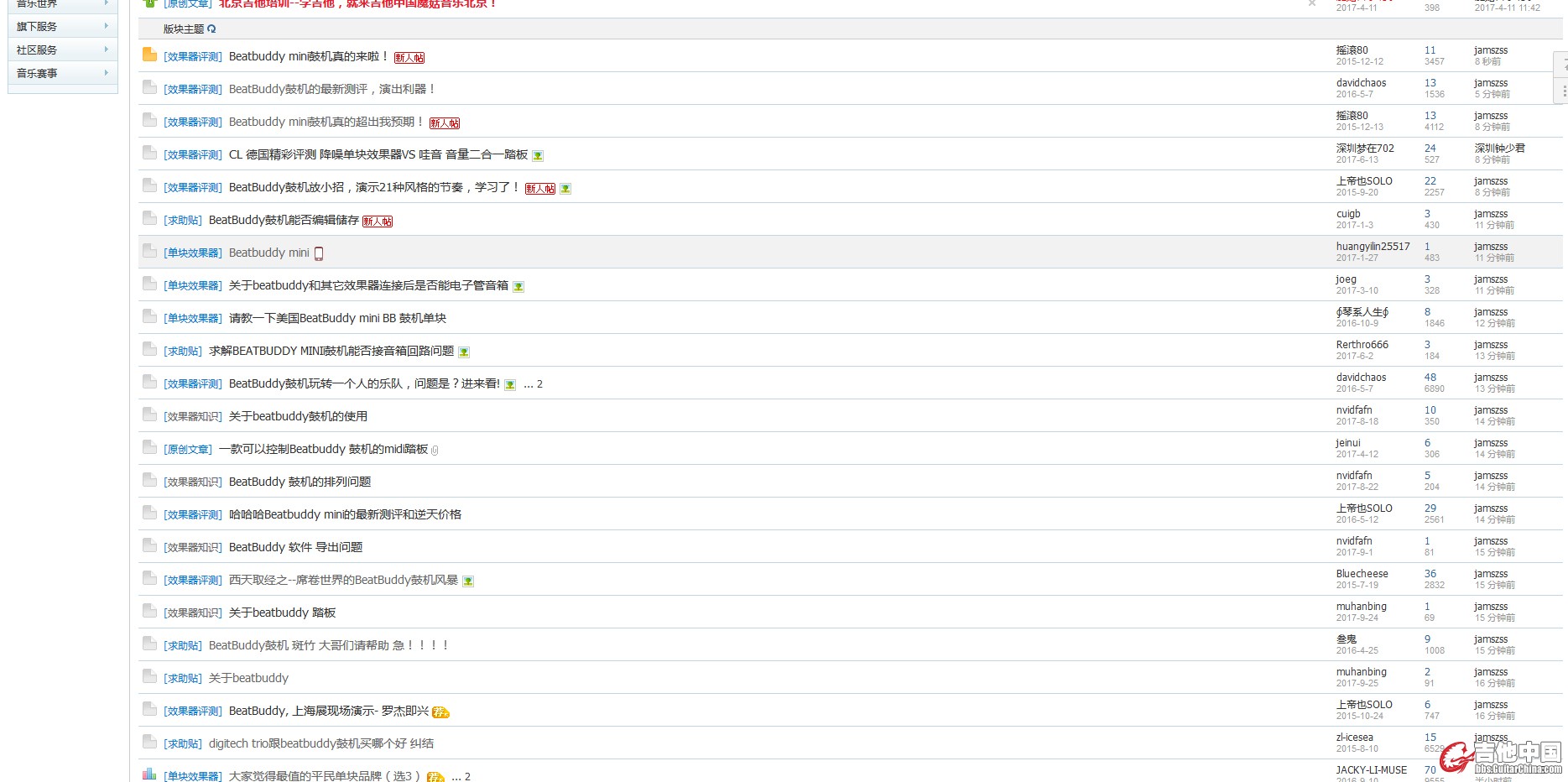Click picture icon after 西天取经之 thread title
This screenshot has height=782, width=1568.
pos(468,581)
